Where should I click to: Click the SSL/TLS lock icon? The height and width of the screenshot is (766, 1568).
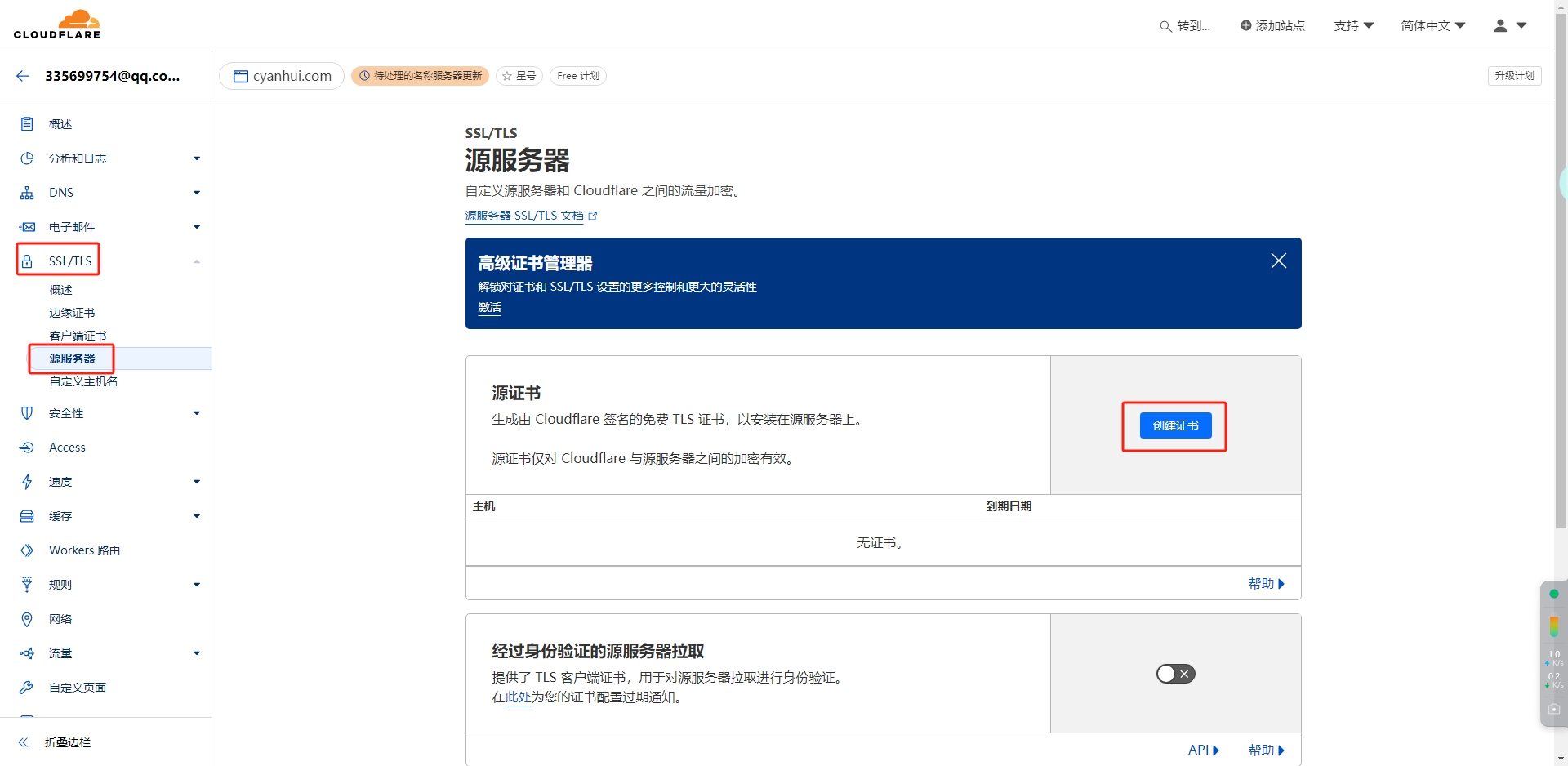[27, 261]
